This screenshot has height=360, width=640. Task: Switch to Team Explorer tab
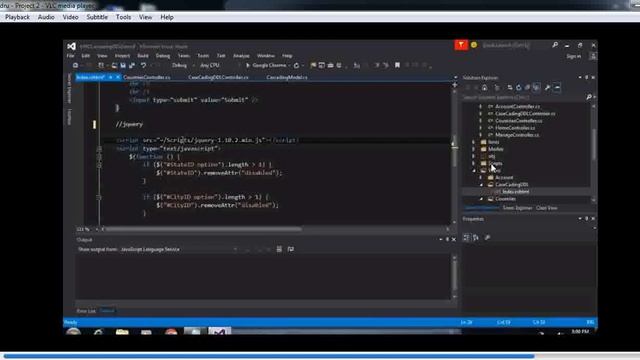517,208
